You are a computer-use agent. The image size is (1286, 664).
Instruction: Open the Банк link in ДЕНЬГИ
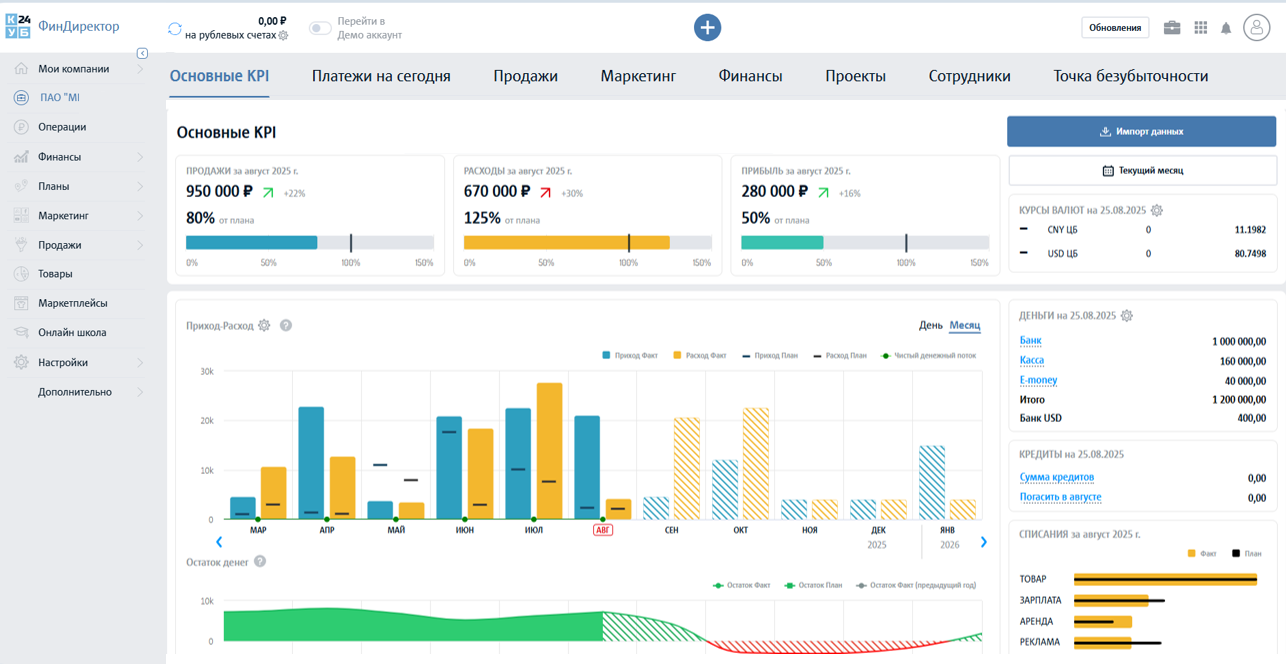[1030, 341]
